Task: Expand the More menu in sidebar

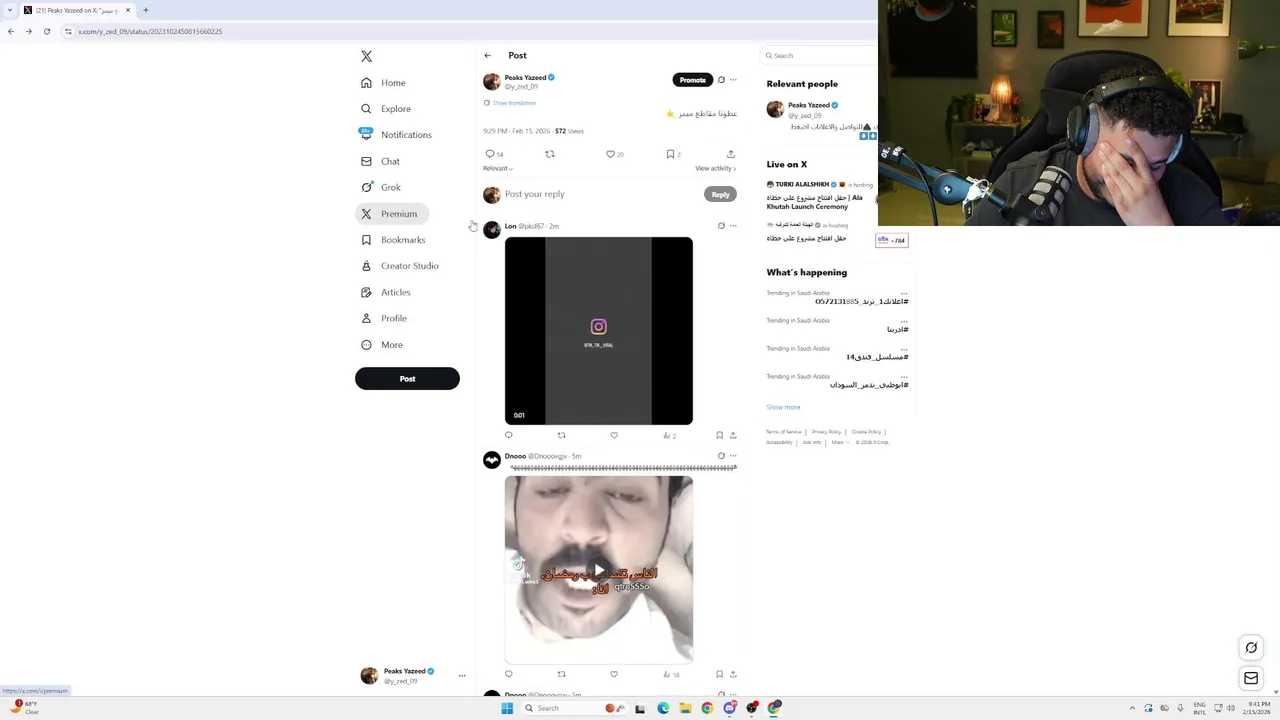Action: tap(381, 345)
